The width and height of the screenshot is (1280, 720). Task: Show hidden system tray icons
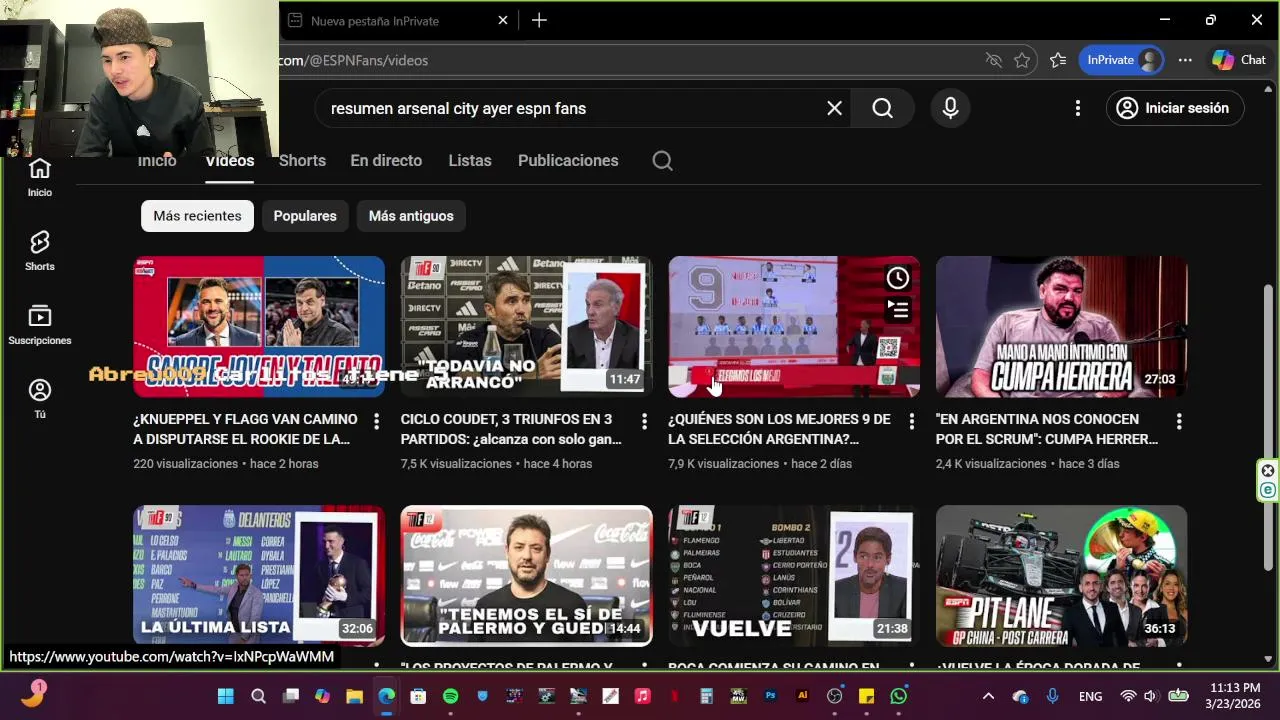point(988,696)
